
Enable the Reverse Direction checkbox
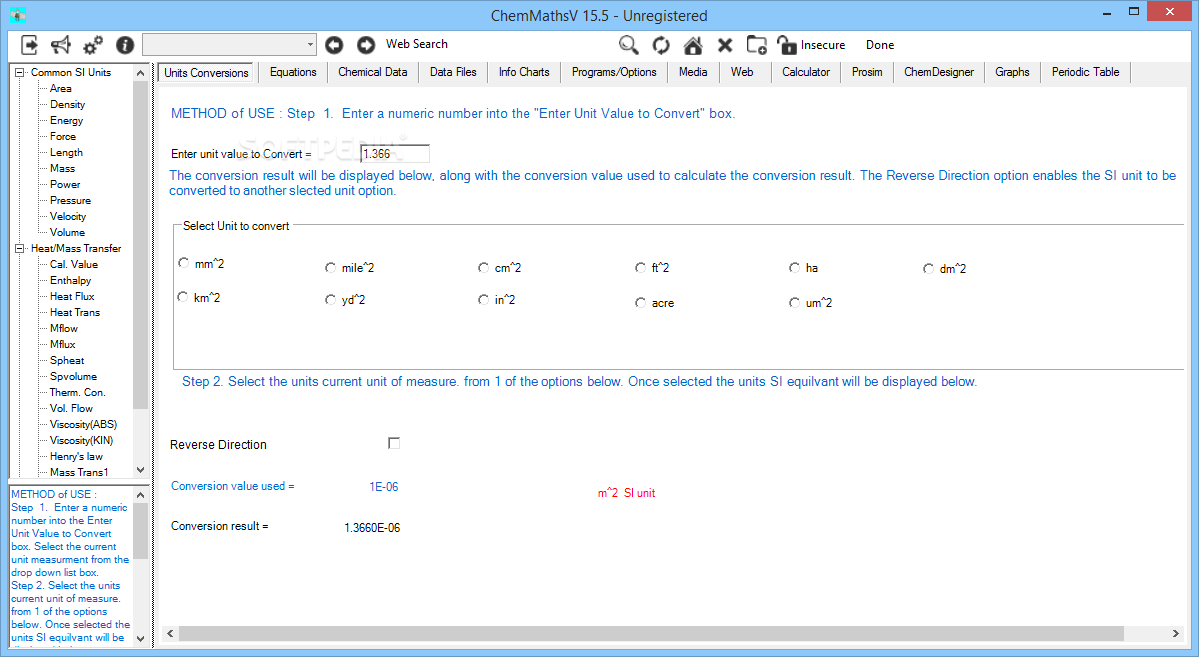pos(394,443)
